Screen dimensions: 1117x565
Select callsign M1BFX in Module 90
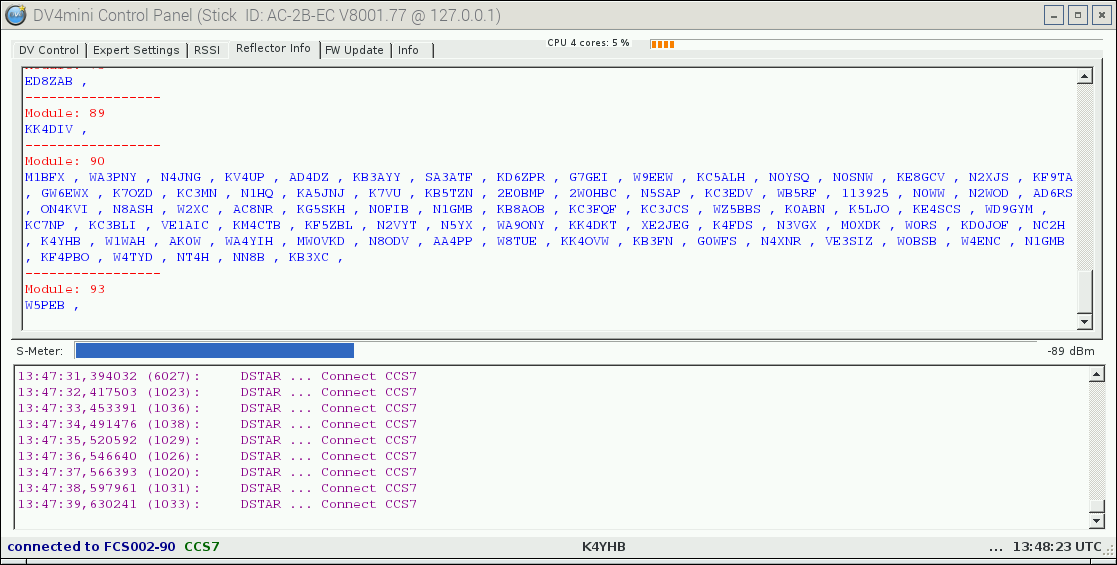pos(45,177)
